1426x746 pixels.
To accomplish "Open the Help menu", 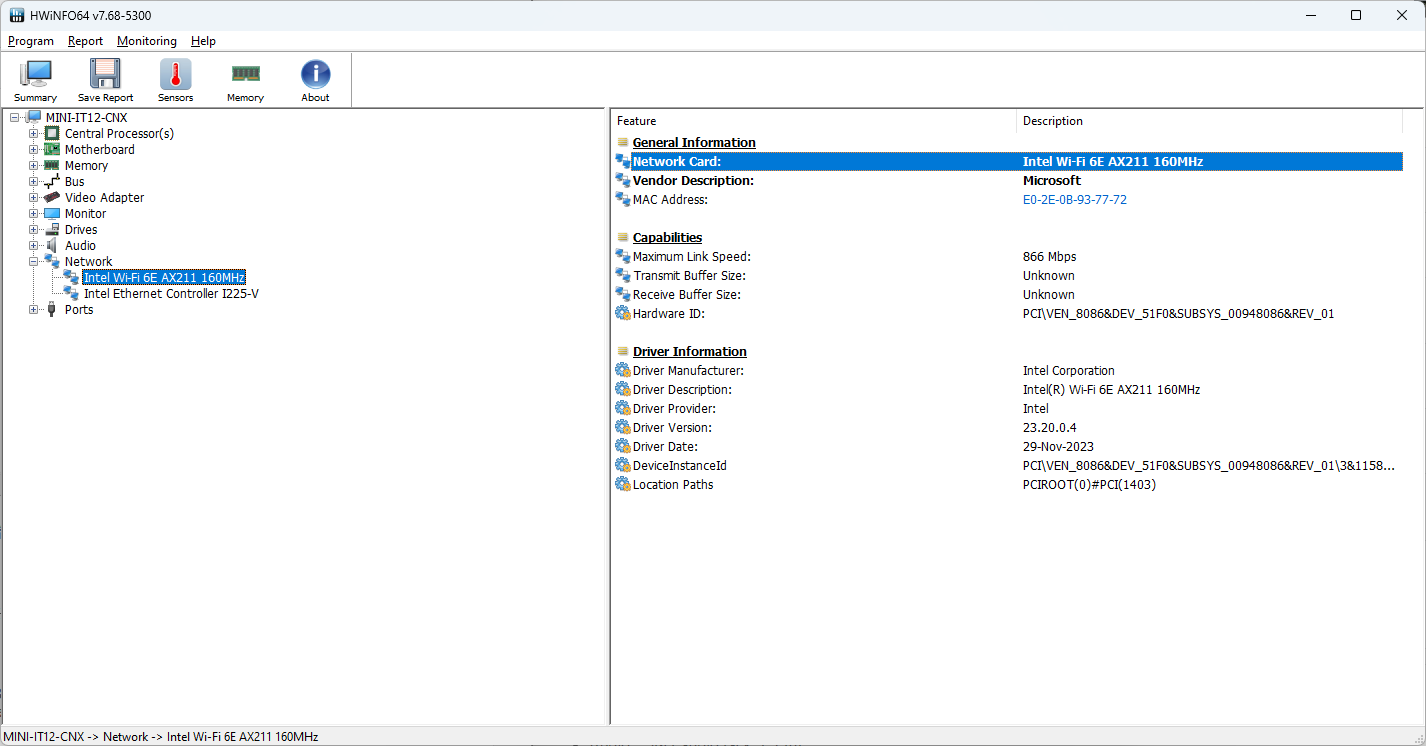I will 203,41.
